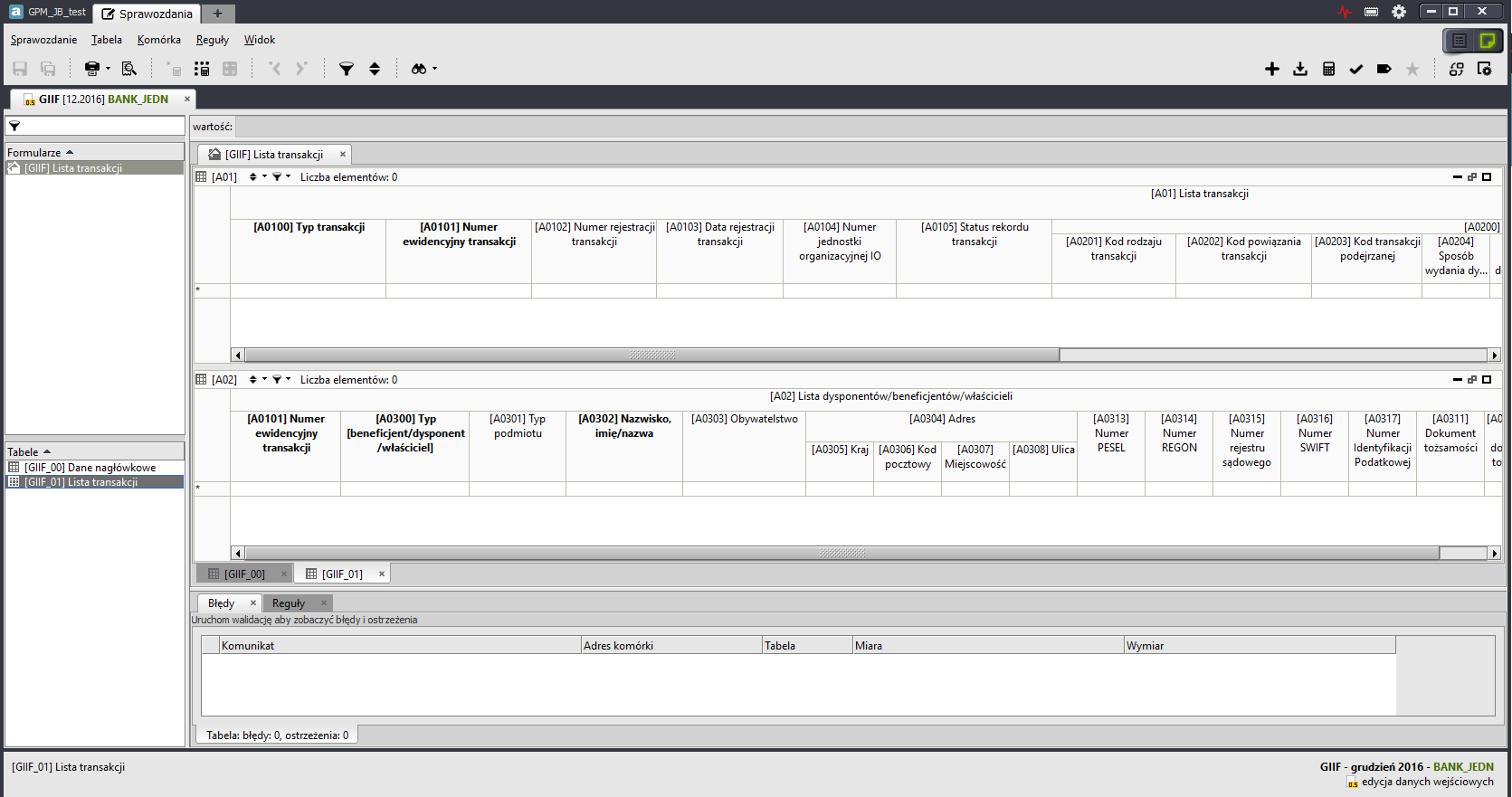This screenshot has height=797, width=1512.
Task: Click the plus add icon in right toolbar
Action: [1272, 69]
